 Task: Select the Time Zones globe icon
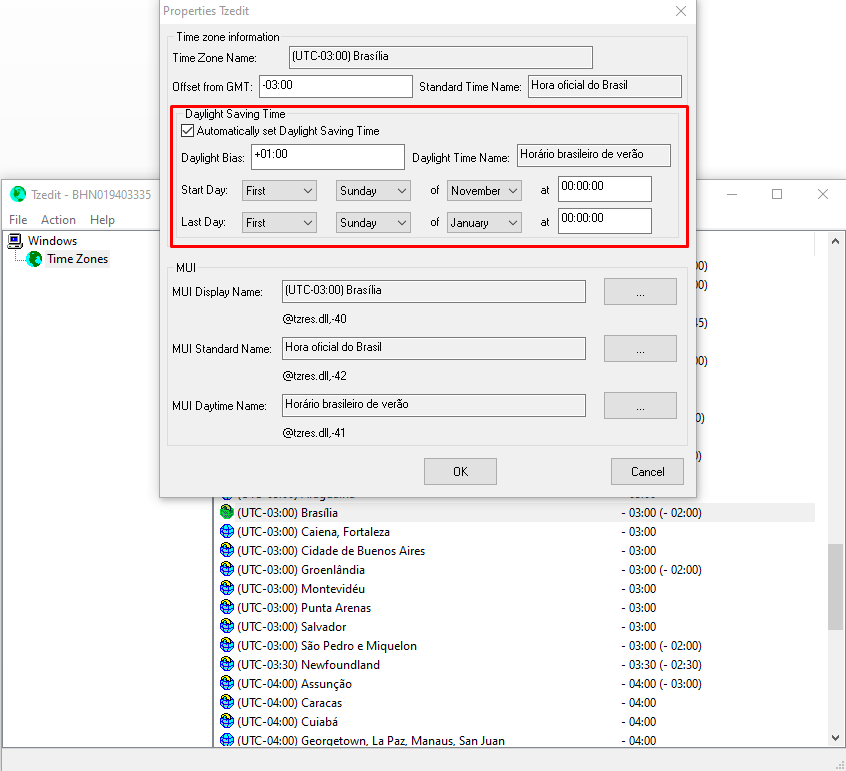tap(35, 259)
